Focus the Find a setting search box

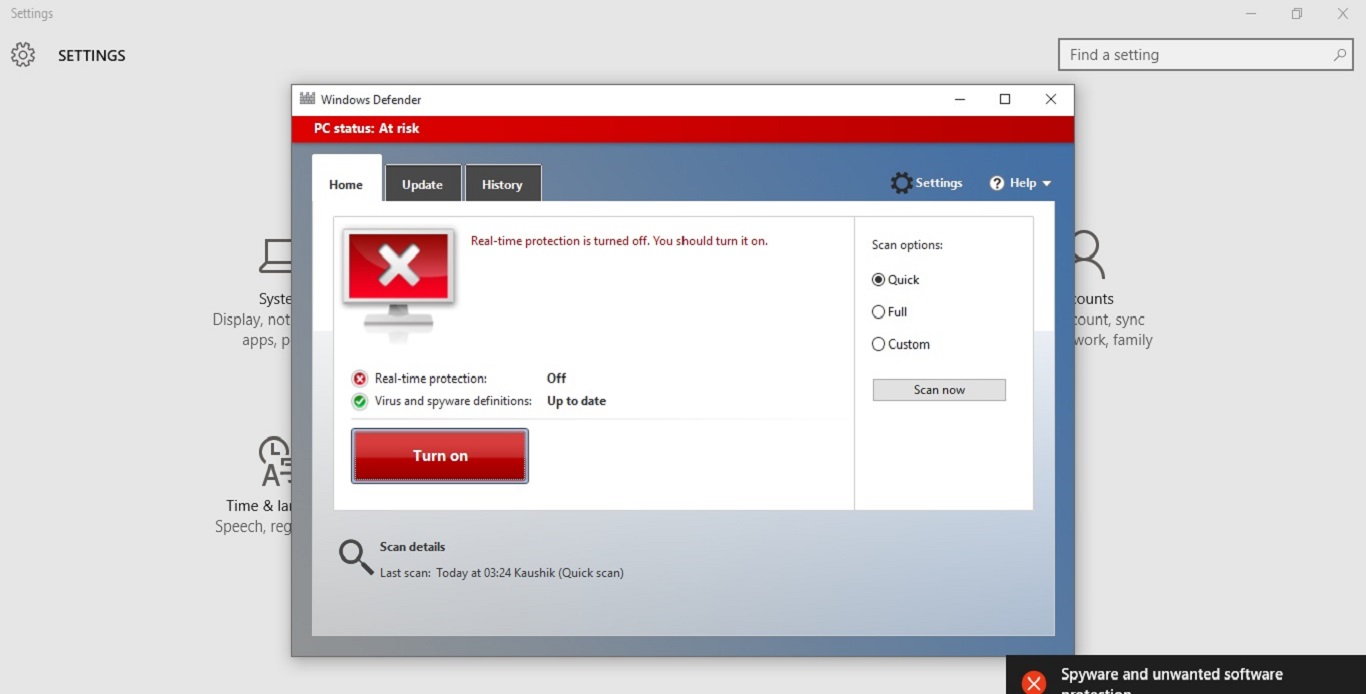coord(1205,55)
